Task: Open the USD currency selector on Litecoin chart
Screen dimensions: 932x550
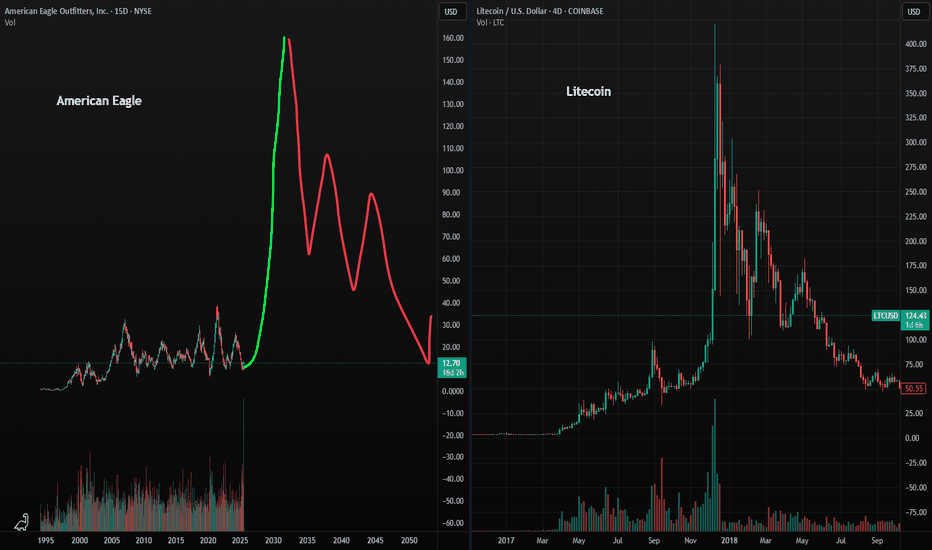Action: click(914, 12)
